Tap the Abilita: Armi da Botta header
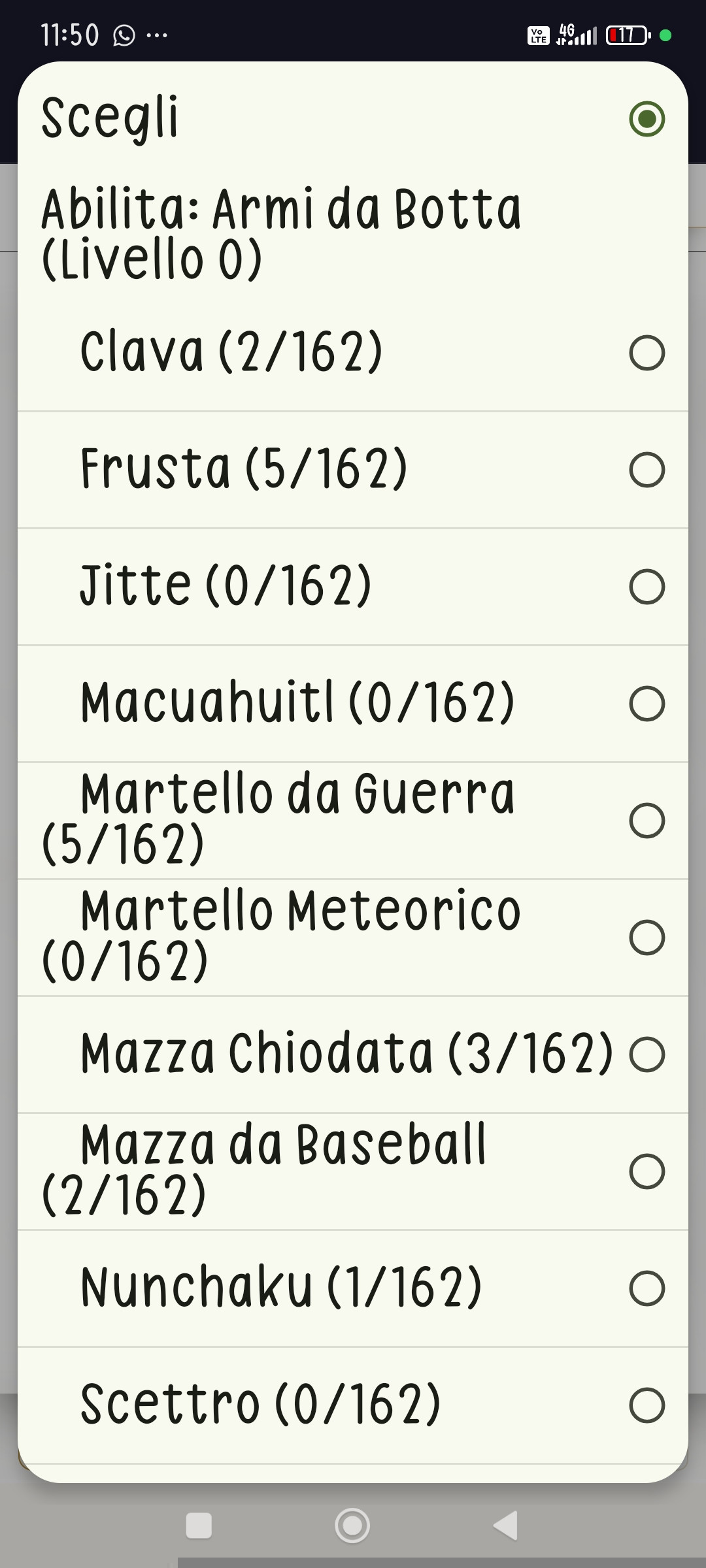706x1568 pixels. [x=281, y=234]
